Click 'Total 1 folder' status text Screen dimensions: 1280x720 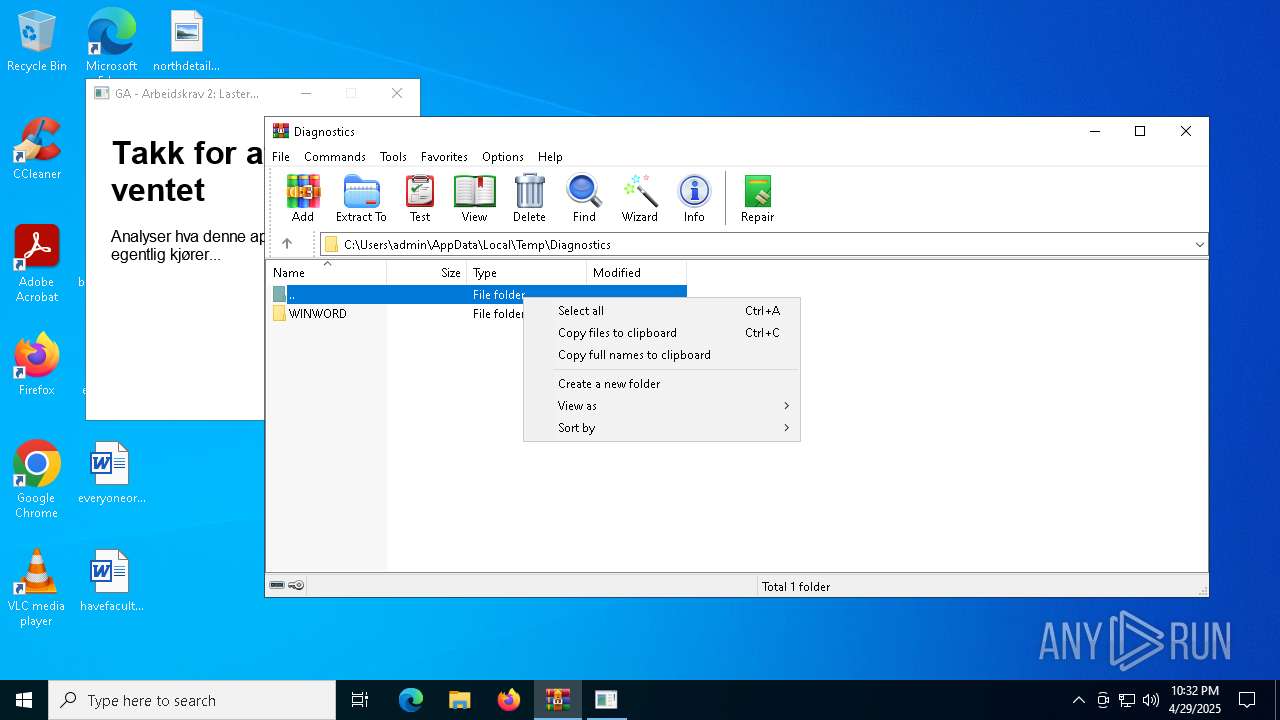click(796, 587)
